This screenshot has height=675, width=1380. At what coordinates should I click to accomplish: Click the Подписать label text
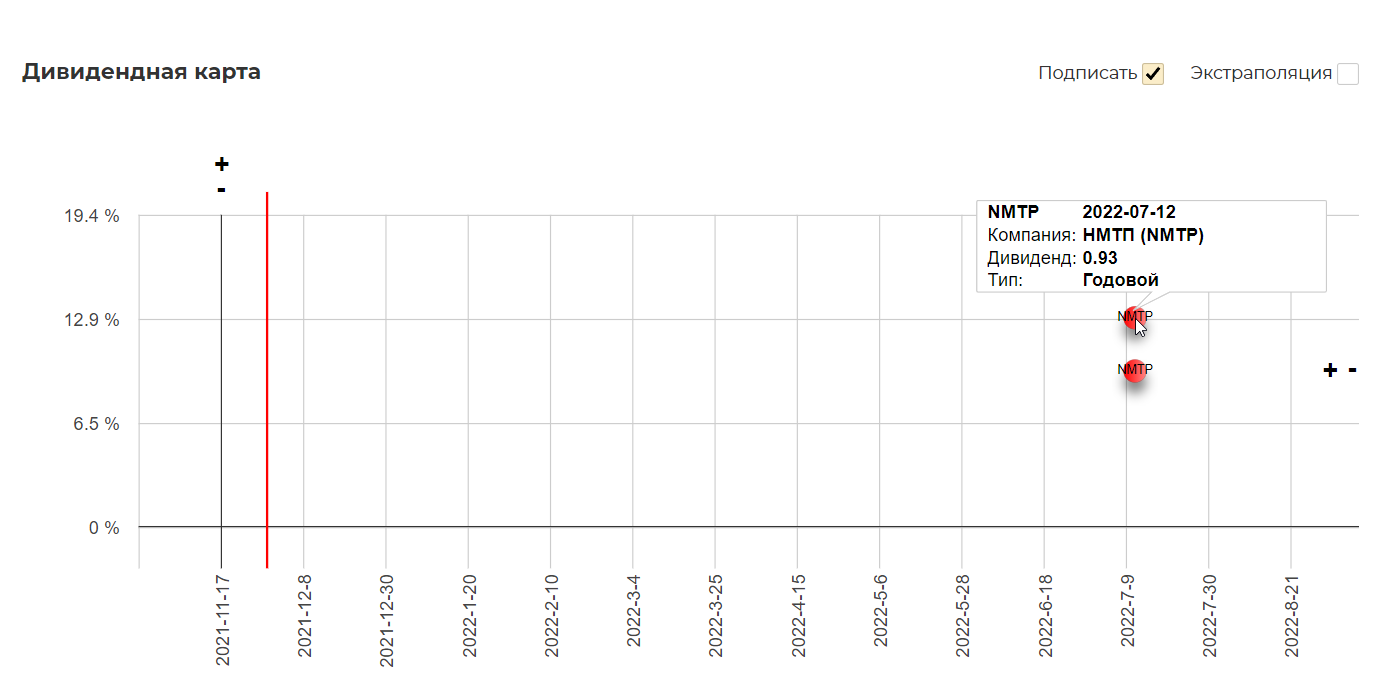click(1087, 73)
